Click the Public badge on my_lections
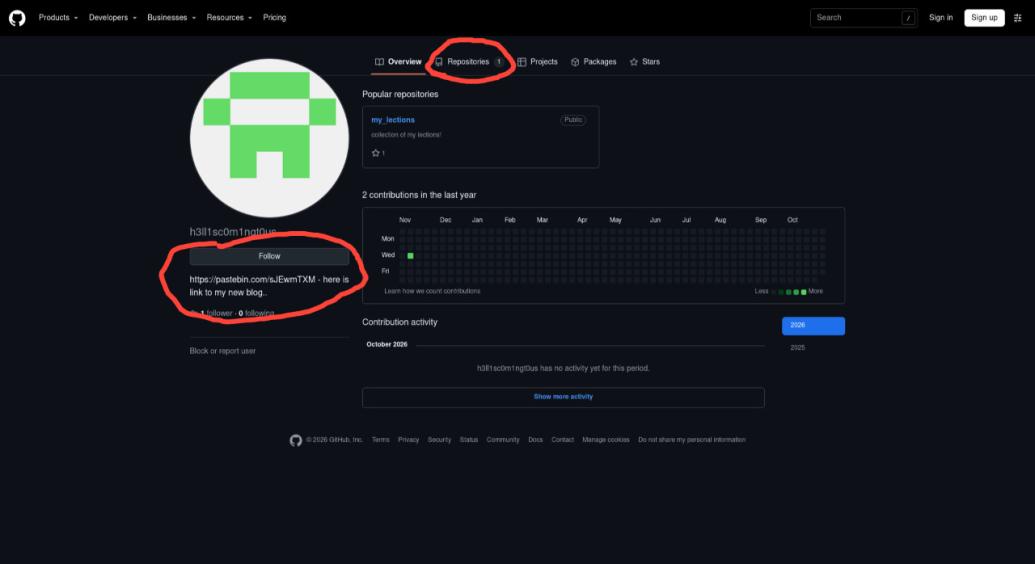Screen dimensions: 1035x564 [573, 120]
